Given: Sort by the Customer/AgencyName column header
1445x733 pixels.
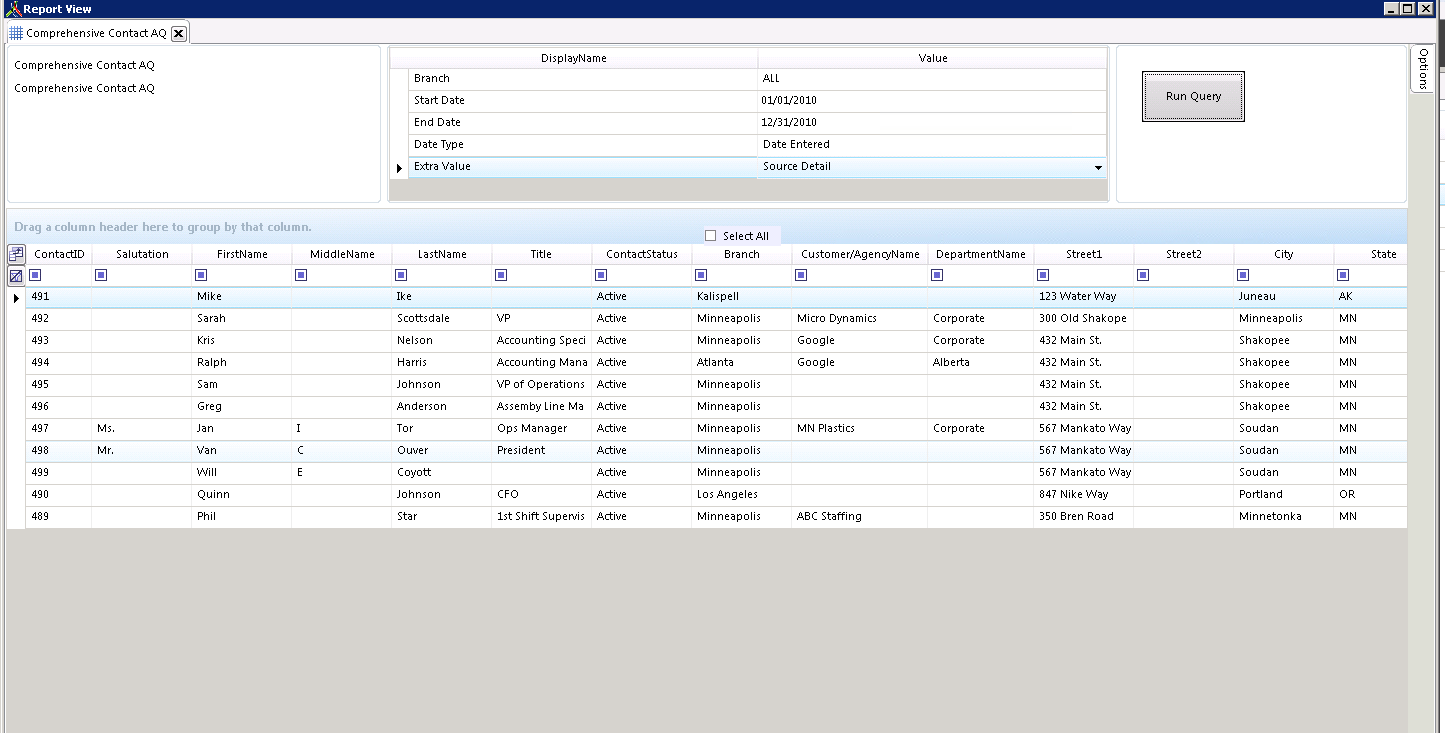Looking at the screenshot, I should coord(860,254).
